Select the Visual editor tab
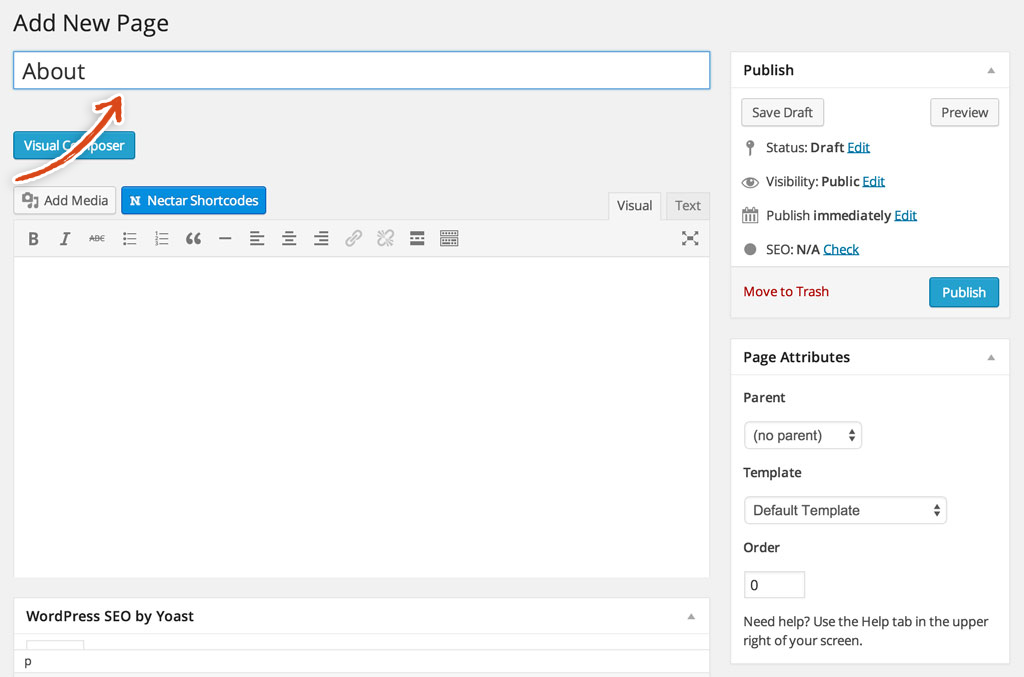The width and height of the screenshot is (1024, 677). [x=634, y=206]
